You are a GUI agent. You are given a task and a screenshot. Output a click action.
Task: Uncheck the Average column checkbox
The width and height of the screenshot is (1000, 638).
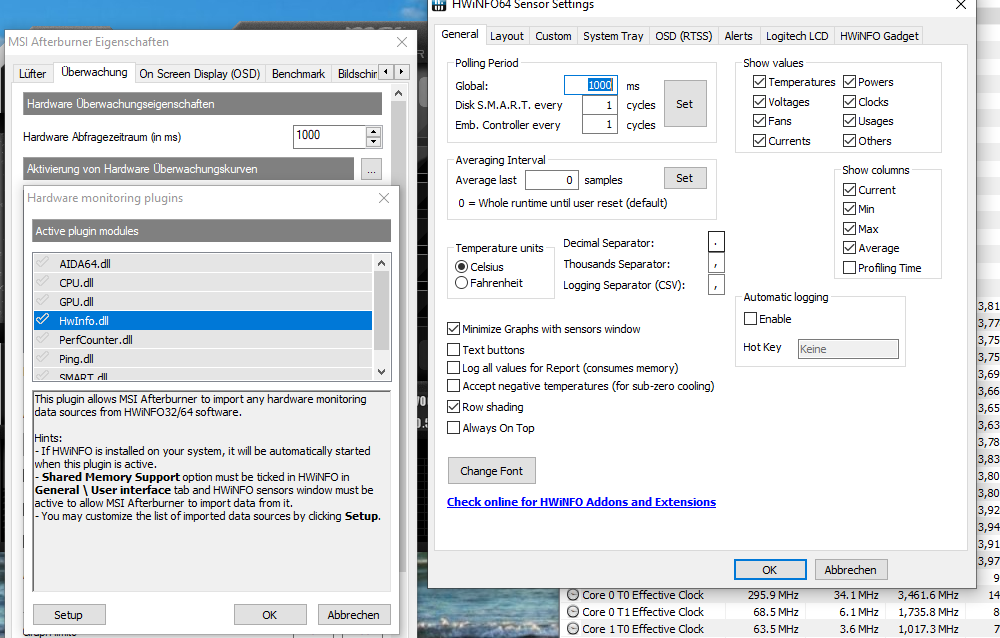coord(849,248)
